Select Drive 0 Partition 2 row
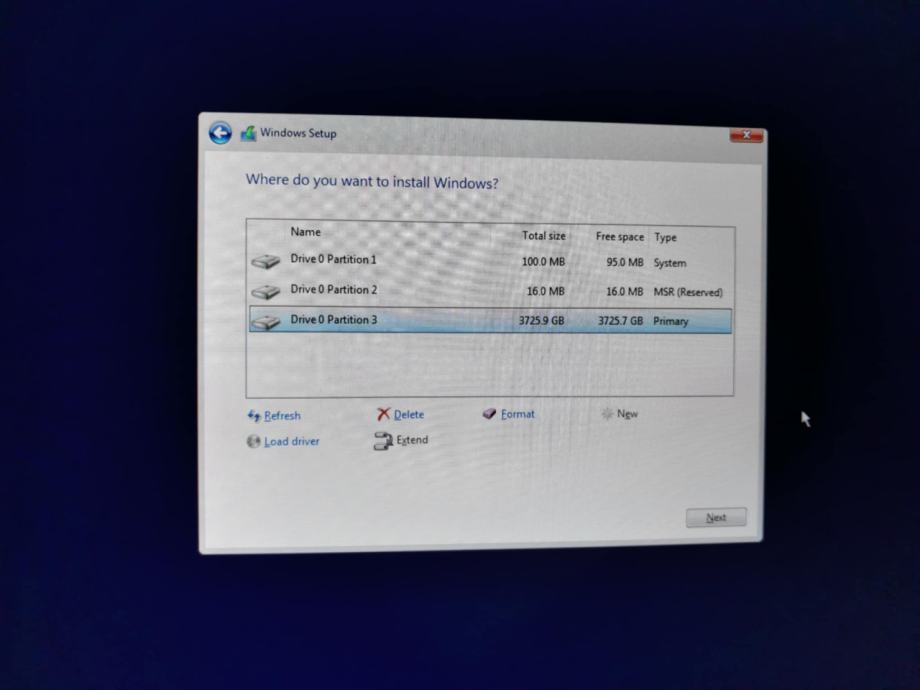 pyautogui.click(x=491, y=291)
